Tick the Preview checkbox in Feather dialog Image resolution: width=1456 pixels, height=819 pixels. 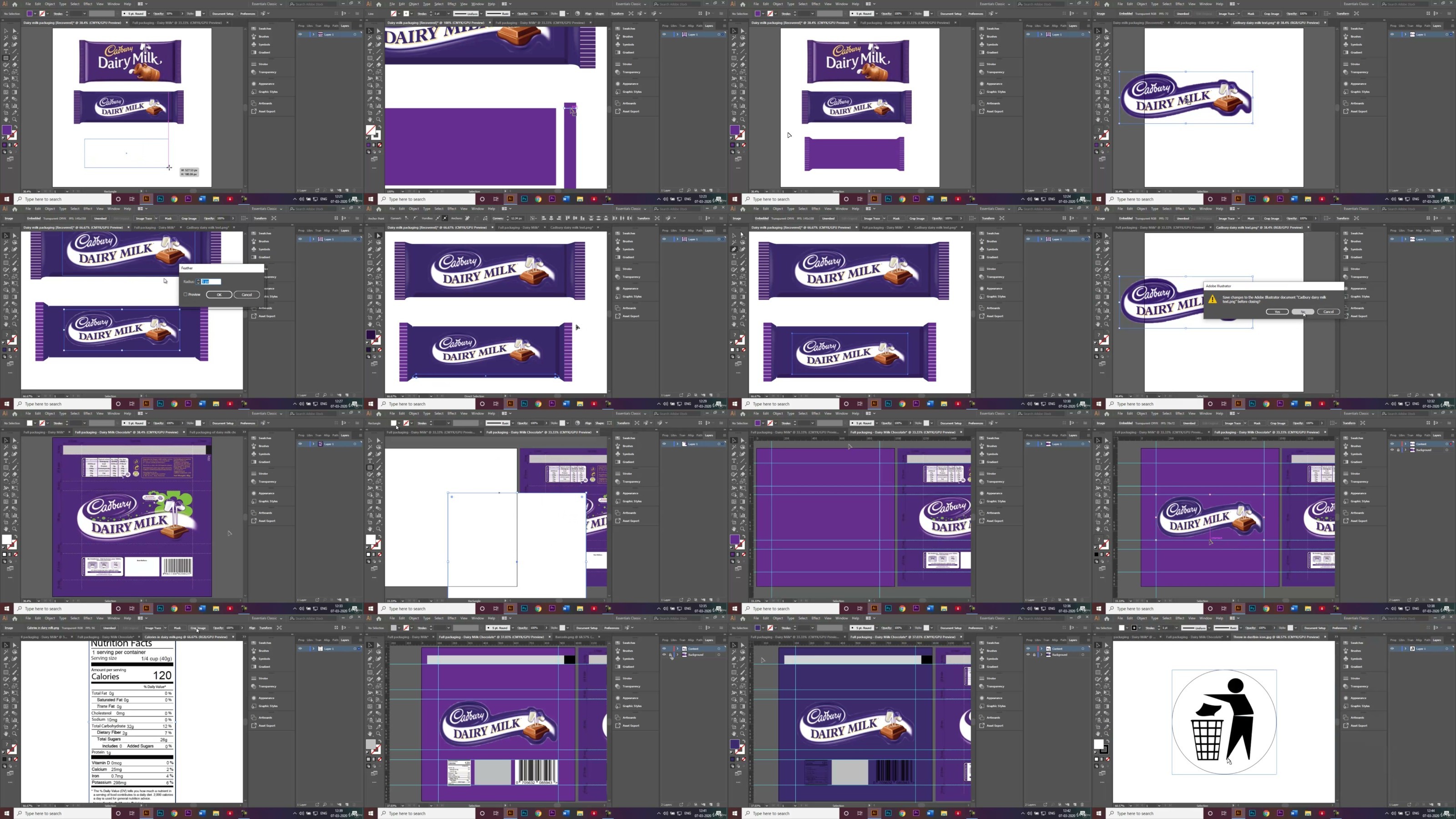pos(185,294)
